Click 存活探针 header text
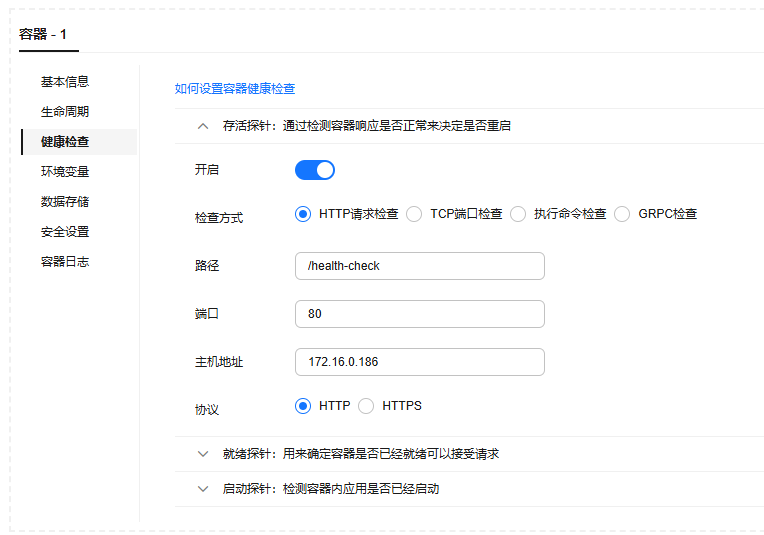Image resolution: width=764 pixels, height=535 pixels. (x=366, y=126)
